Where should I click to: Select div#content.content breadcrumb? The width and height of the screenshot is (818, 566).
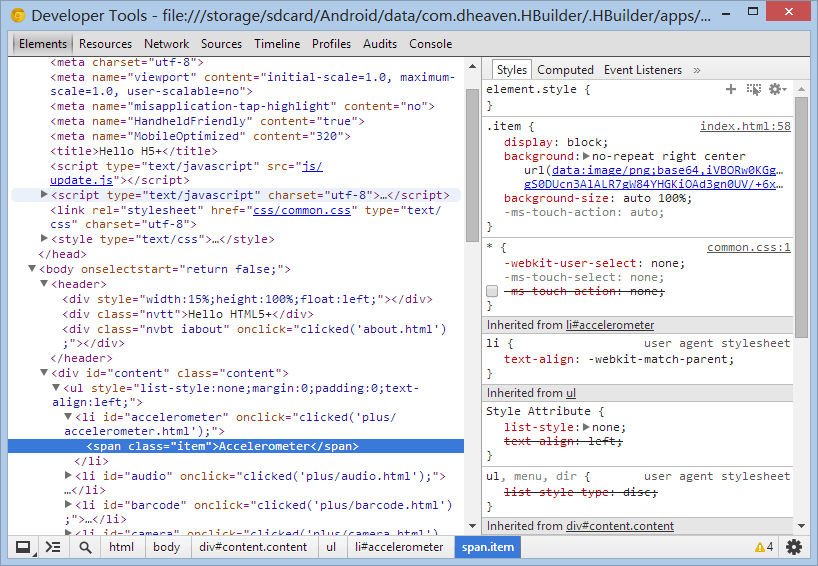tap(253, 547)
